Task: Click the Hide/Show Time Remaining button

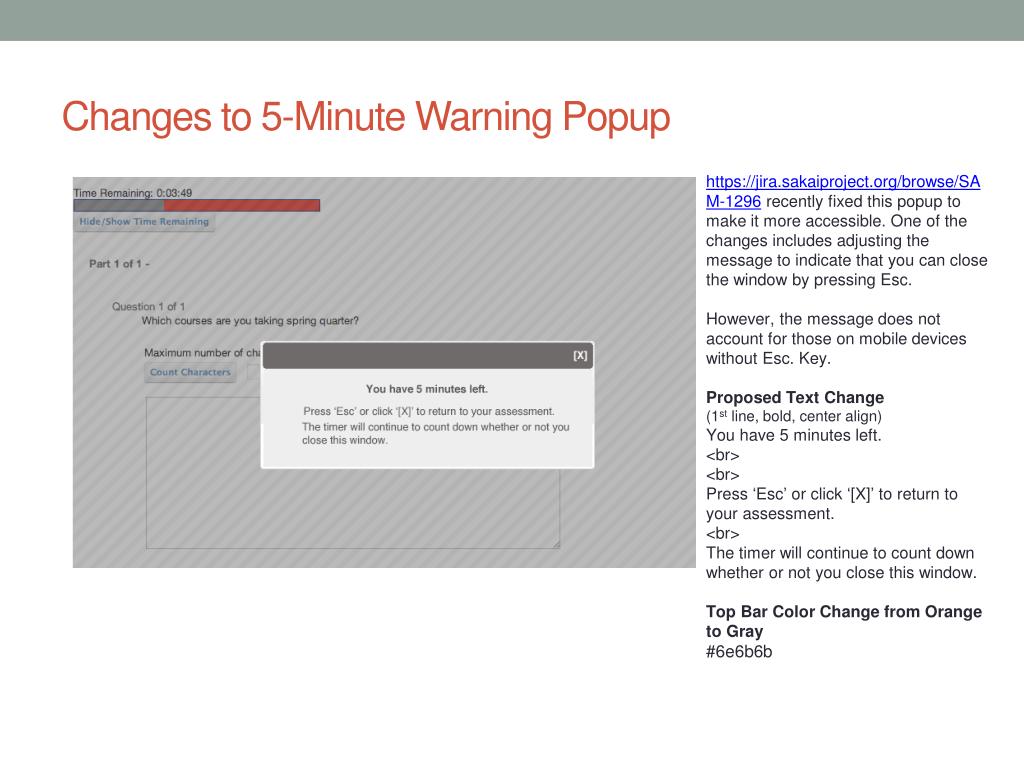Action: tap(144, 222)
